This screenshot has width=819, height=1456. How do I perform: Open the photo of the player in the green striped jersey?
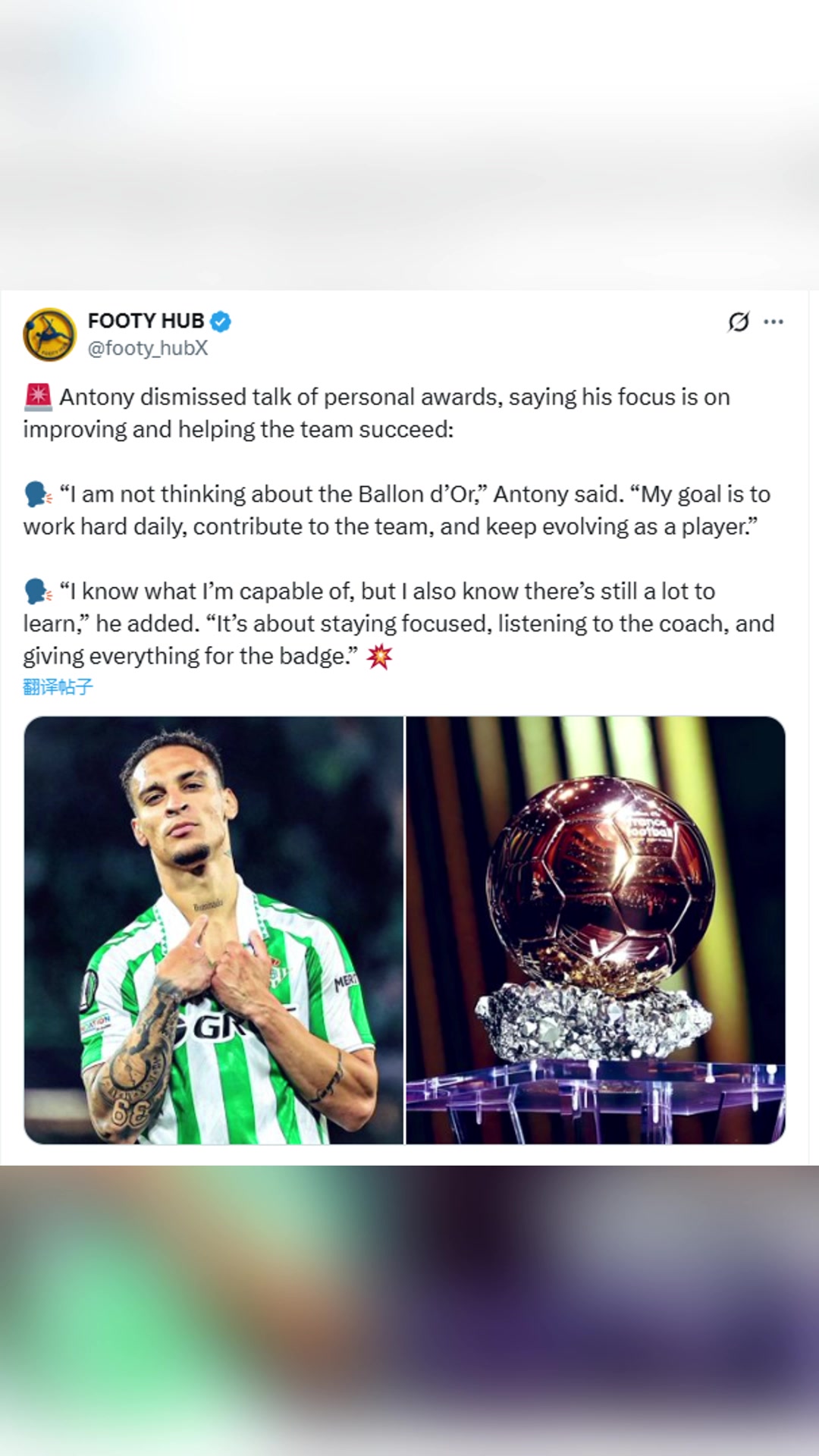click(x=214, y=930)
